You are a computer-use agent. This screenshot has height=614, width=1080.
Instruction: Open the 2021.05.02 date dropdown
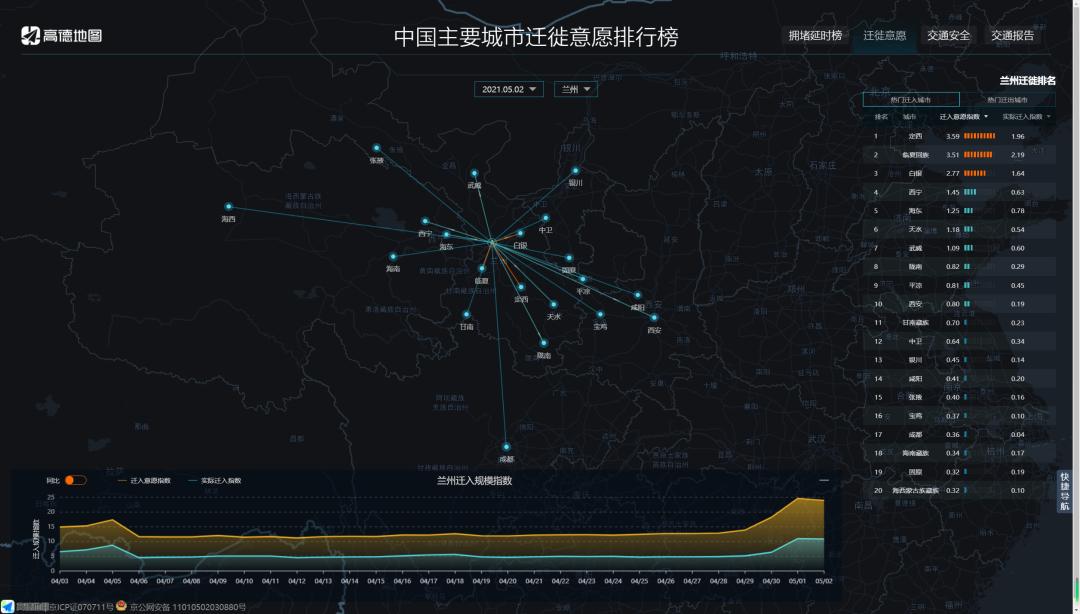[x=506, y=88]
